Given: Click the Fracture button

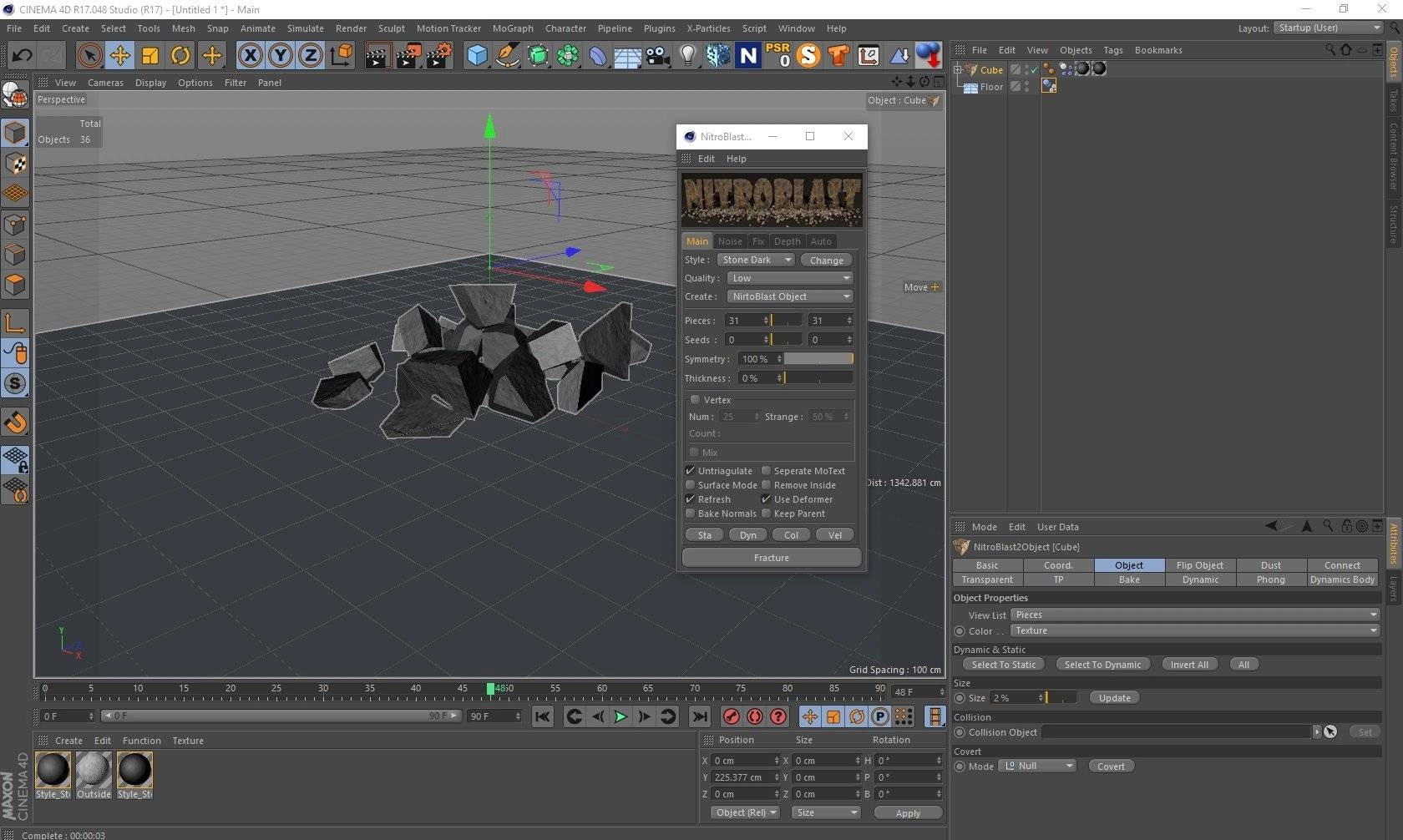Looking at the screenshot, I should coord(772,558).
